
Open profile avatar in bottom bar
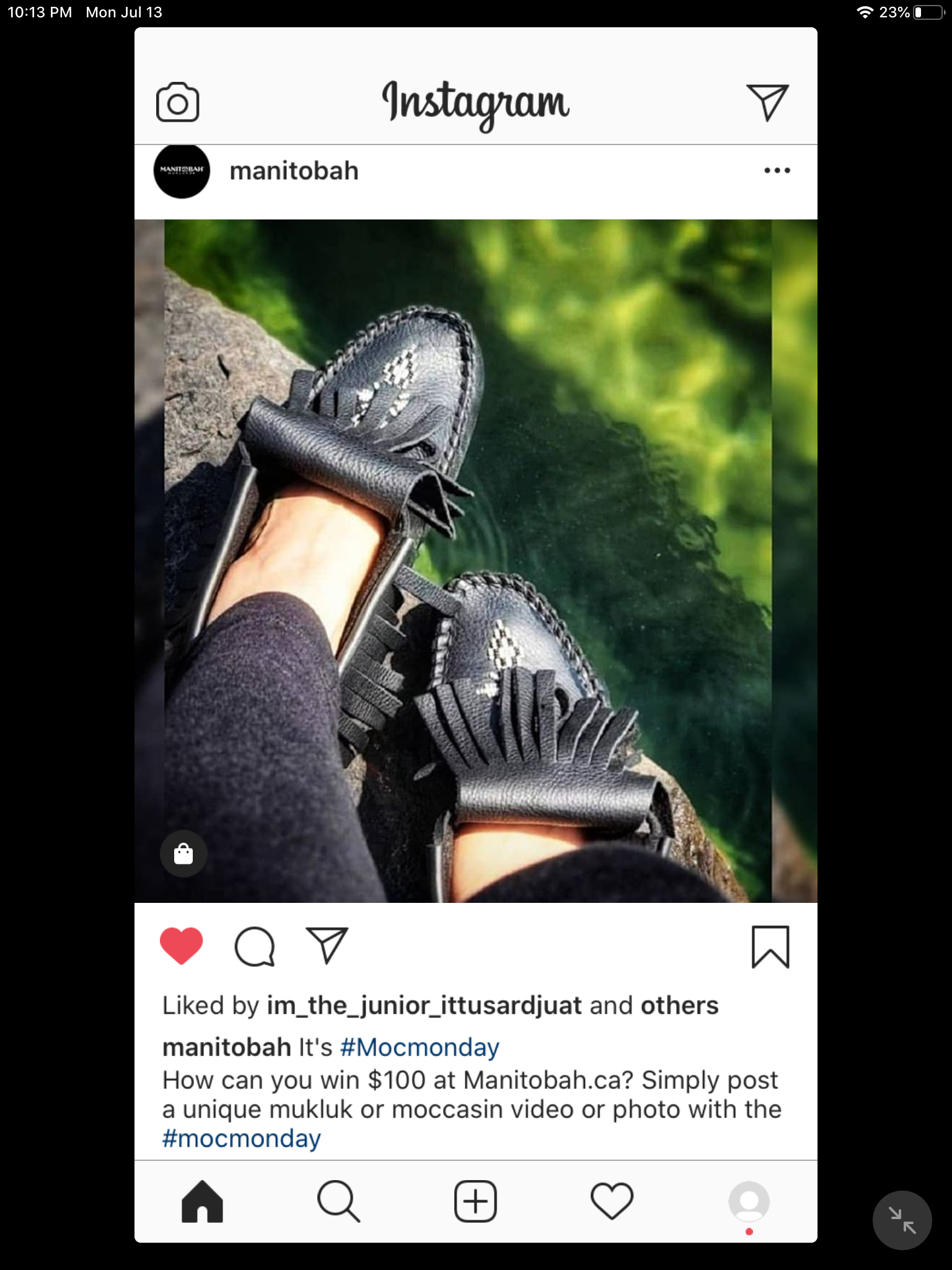coord(749,1202)
